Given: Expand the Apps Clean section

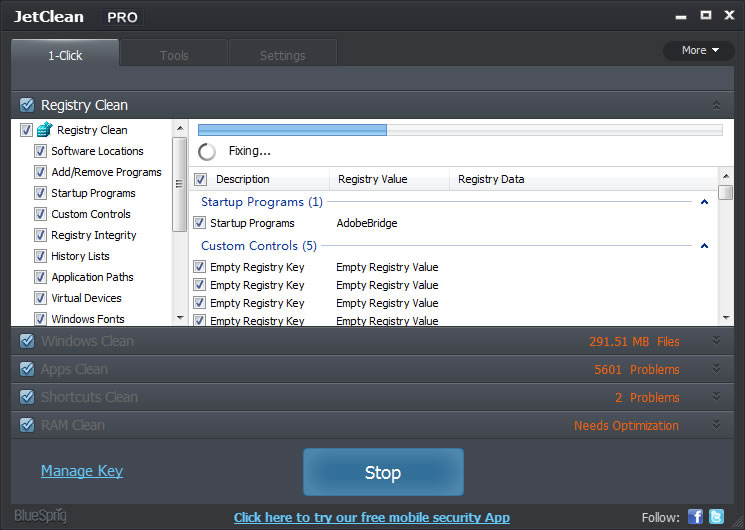Looking at the screenshot, I should (716, 369).
